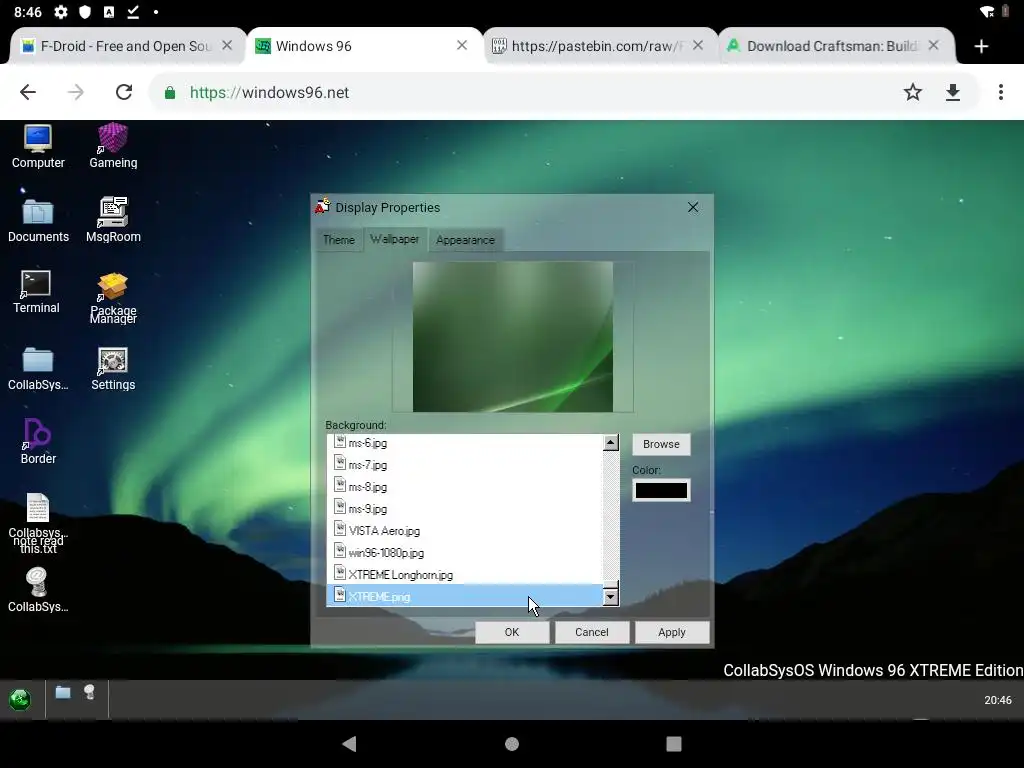The image size is (1024, 768).
Task: Open Android settings gear in status bar
Action: click(x=61, y=12)
